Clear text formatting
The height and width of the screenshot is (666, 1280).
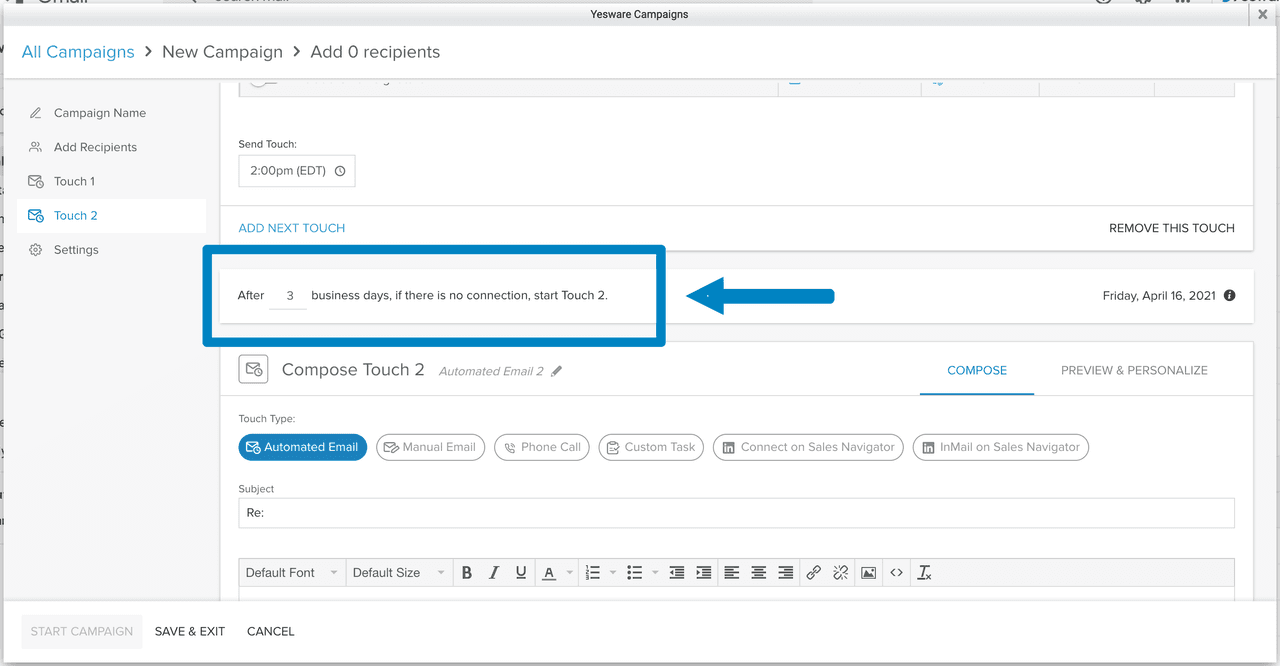924,573
